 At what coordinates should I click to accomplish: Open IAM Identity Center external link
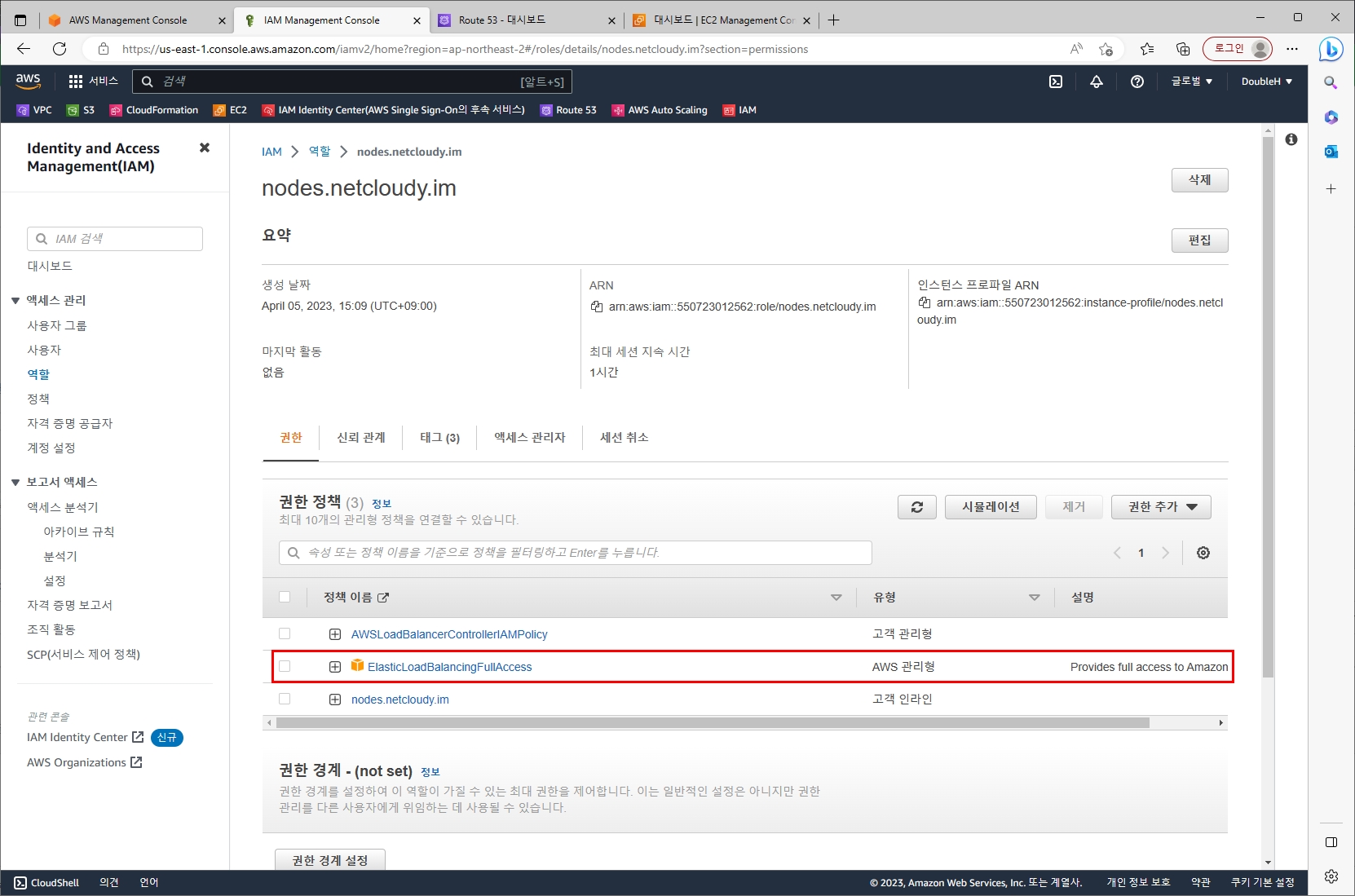86,737
